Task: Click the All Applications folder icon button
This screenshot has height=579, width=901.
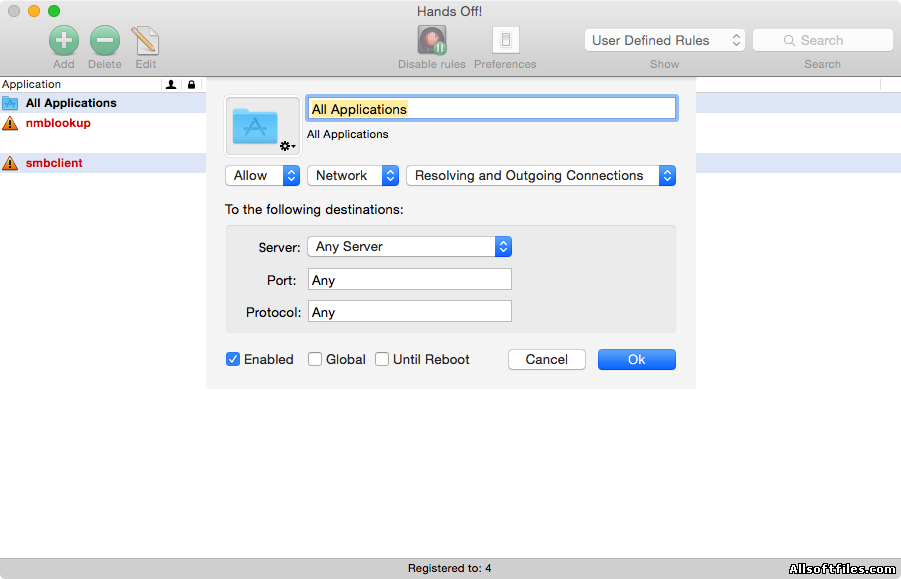Action: (x=262, y=126)
